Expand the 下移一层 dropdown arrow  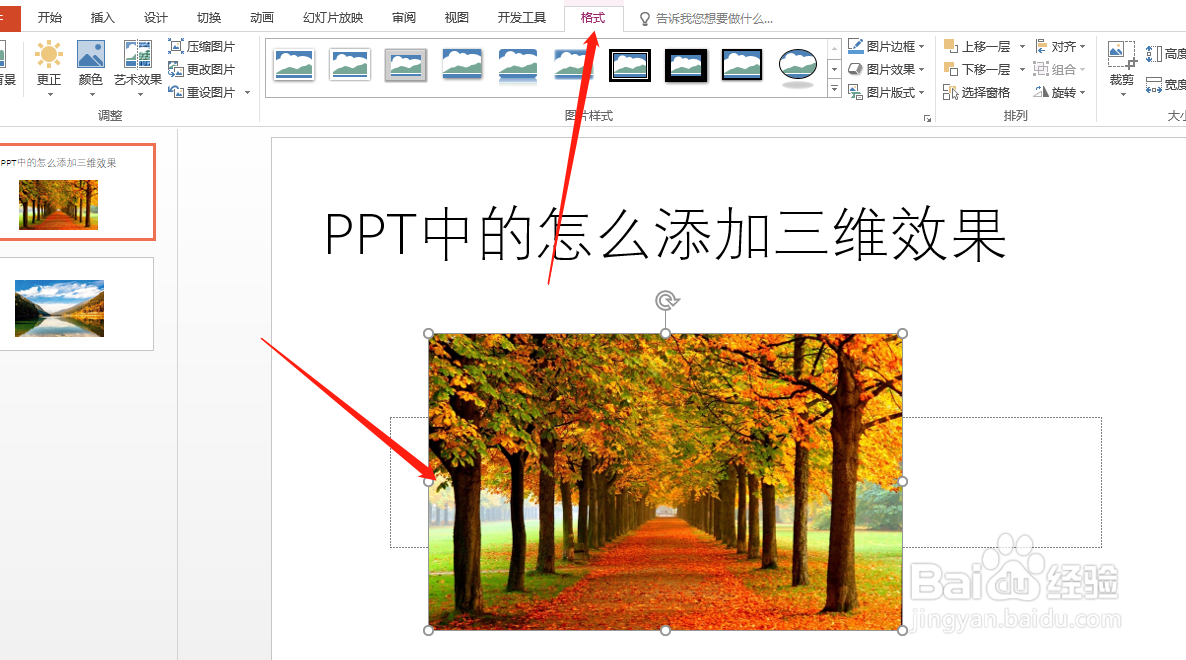click(1022, 70)
